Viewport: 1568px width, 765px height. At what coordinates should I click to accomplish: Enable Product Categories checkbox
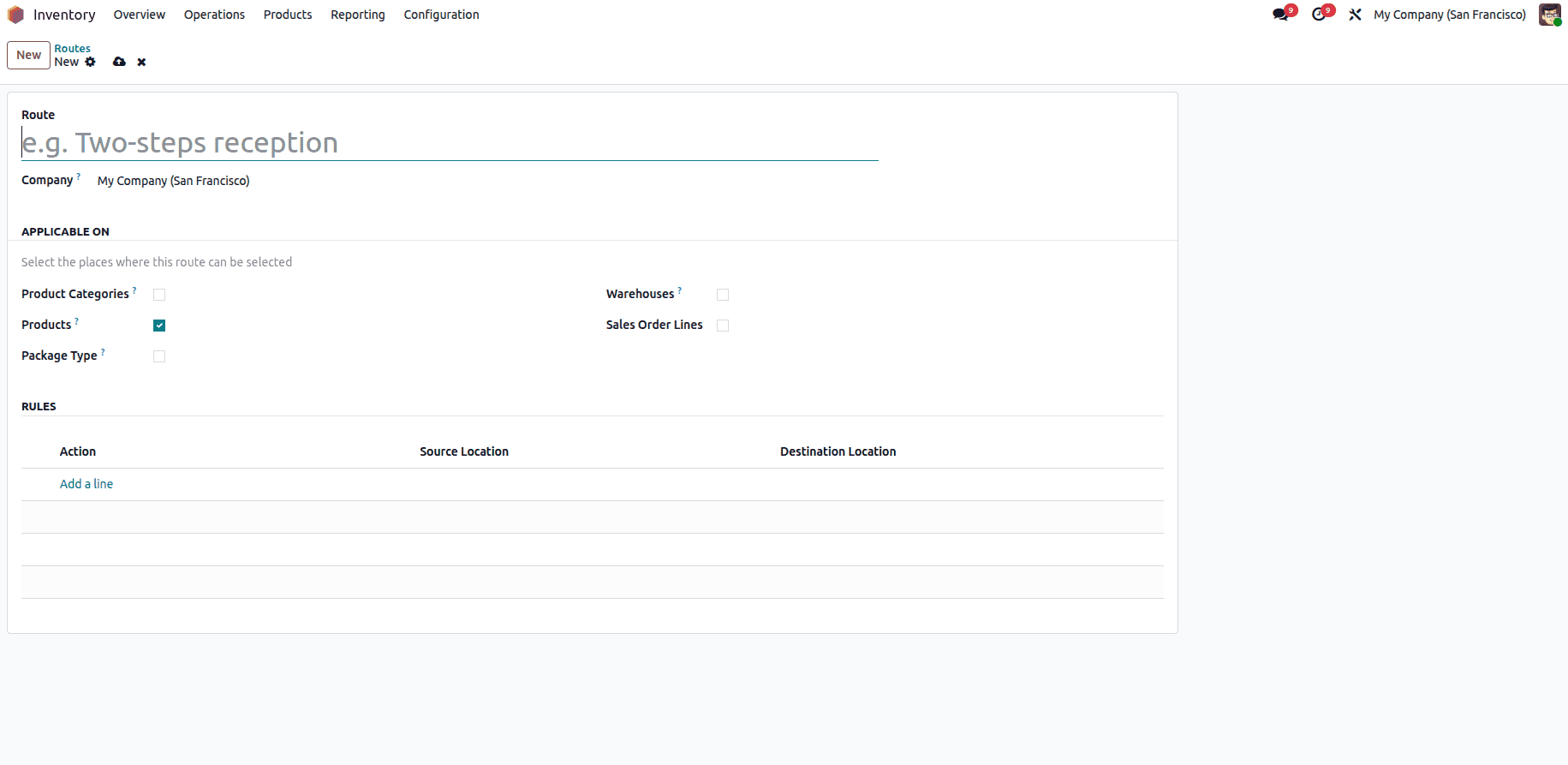click(x=159, y=295)
